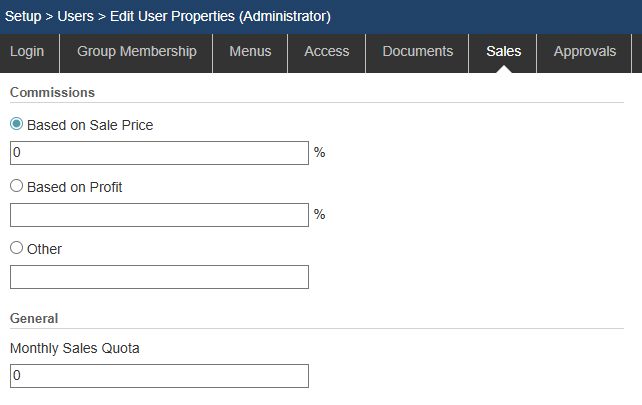642x405 pixels.
Task: Enable the Other commission radio button
Action: tap(17, 248)
